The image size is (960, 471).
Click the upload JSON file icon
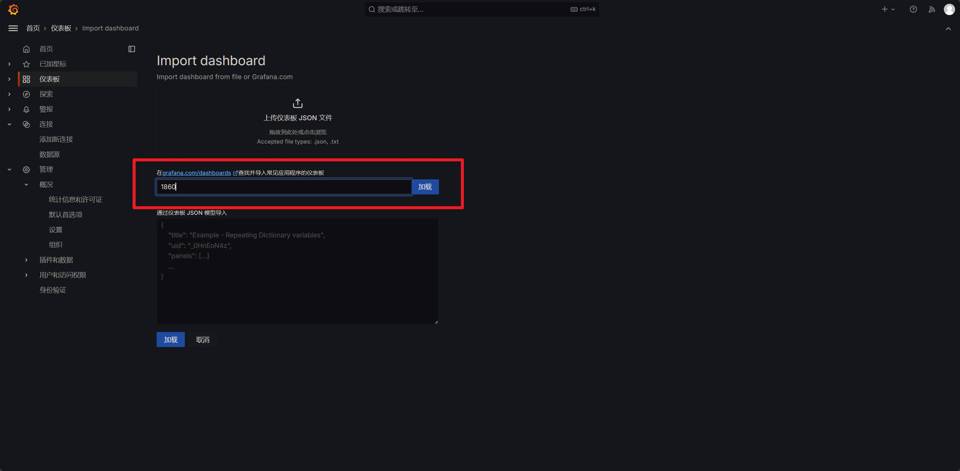[x=297, y=104]
